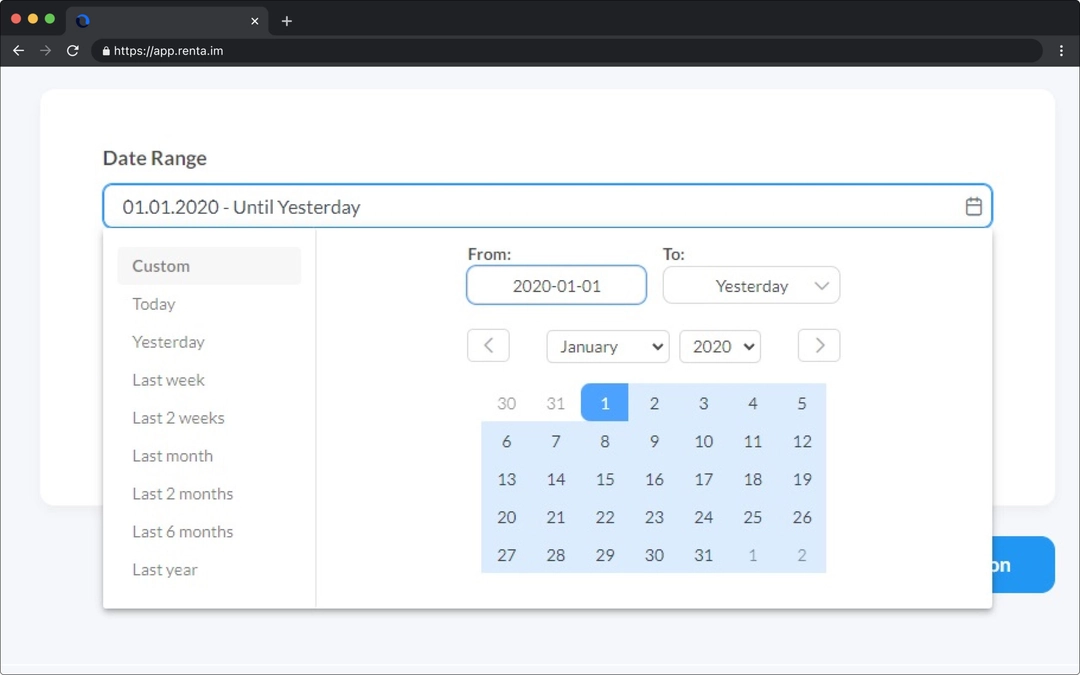The height and width of the screenshot is (675, 1080).
Task: Click the Date Range input field
Action: point(548,206)
